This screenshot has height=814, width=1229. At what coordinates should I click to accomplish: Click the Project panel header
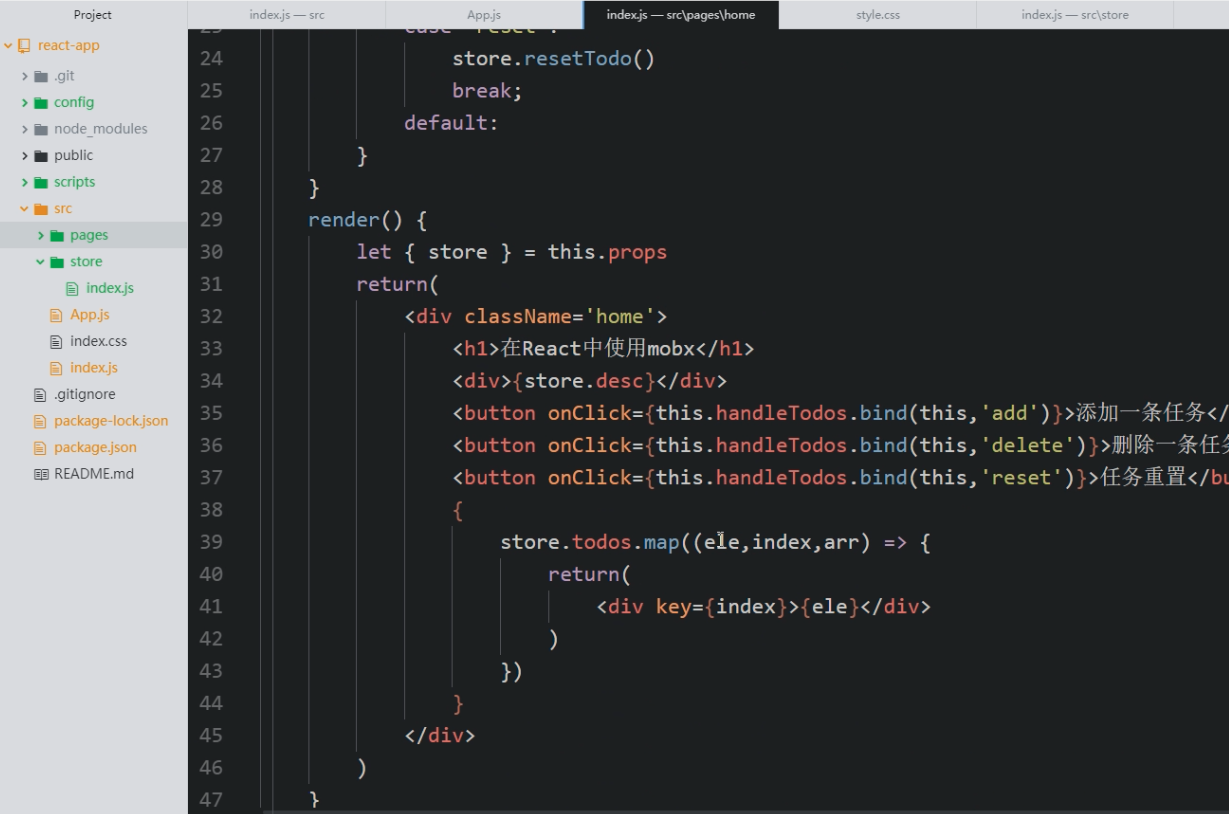click(x=93, y=15)
